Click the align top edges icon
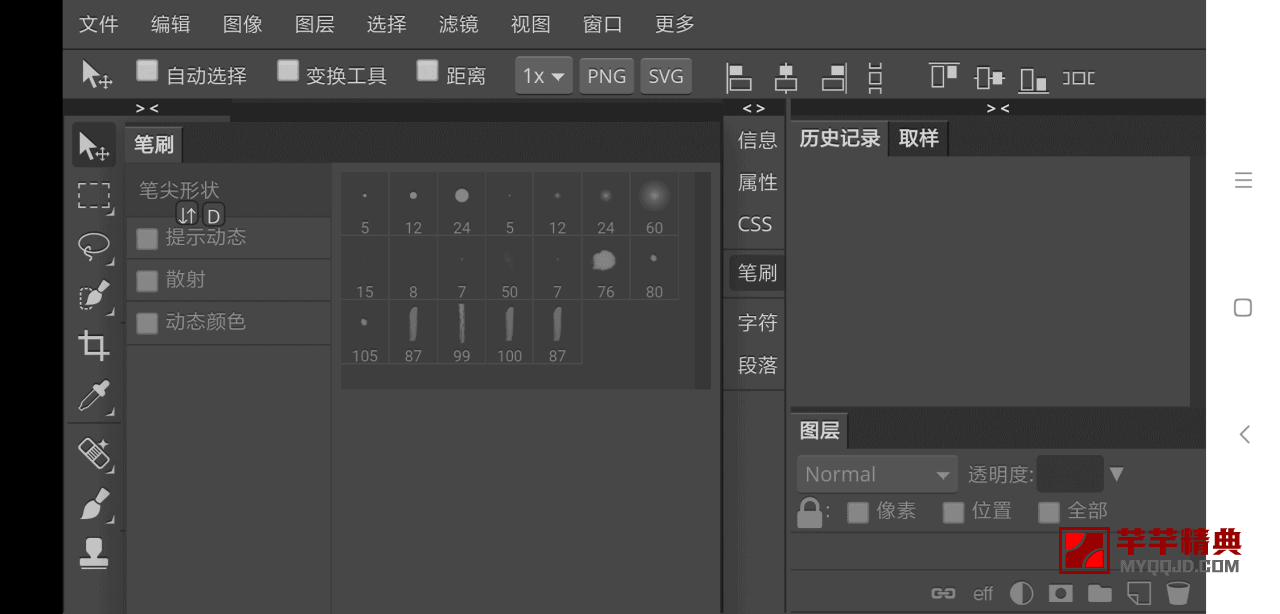1280x614 pixels. click(944, 75)
